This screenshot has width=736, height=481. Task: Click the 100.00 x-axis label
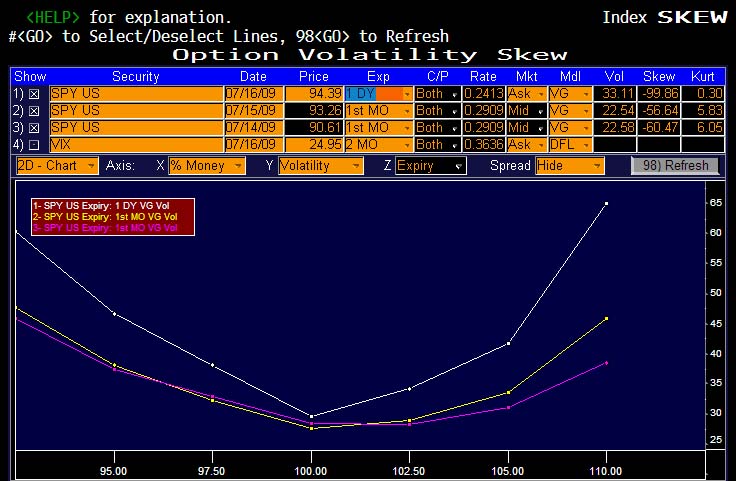tap(311, 471)
